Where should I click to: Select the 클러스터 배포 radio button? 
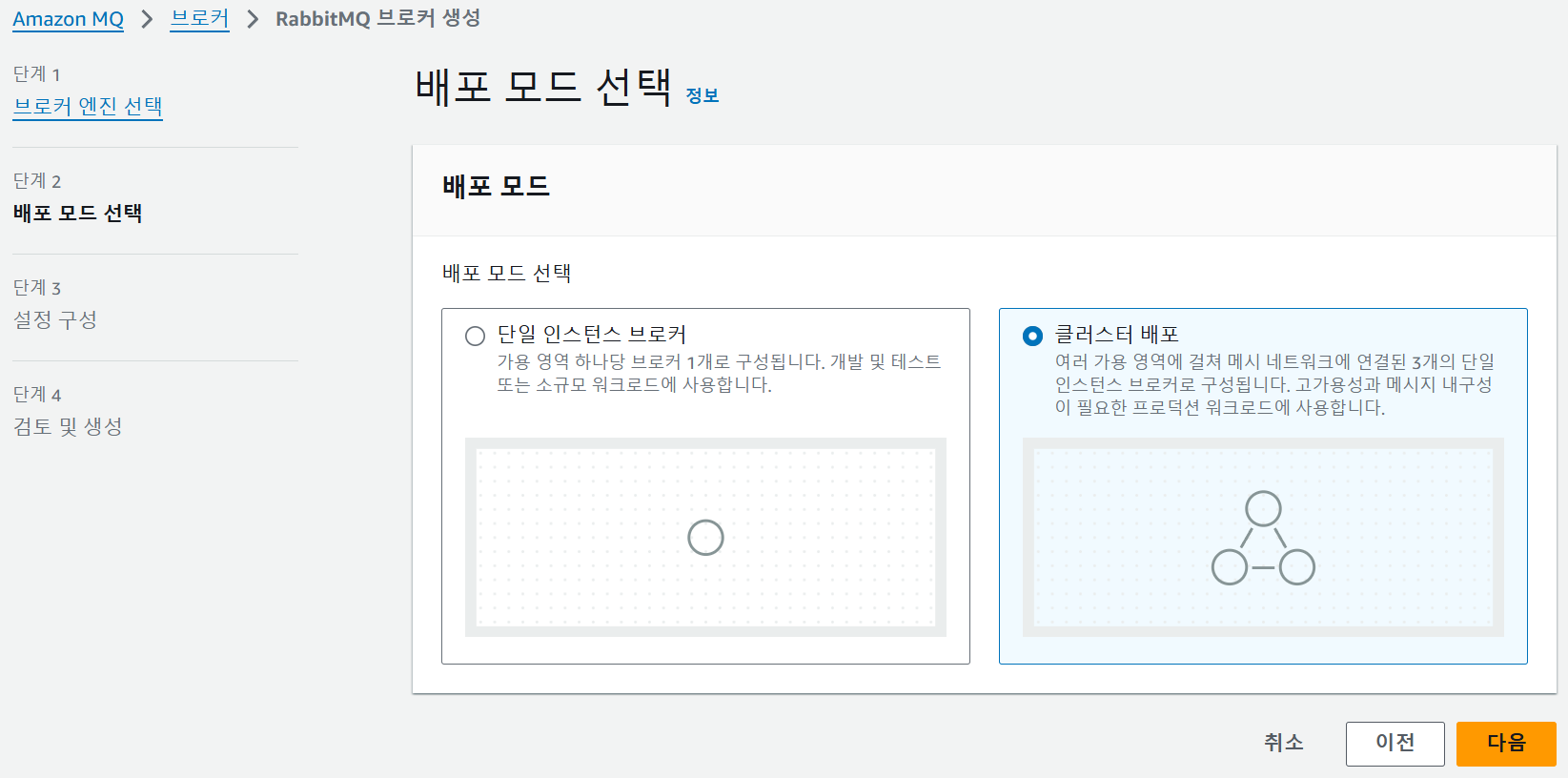pyautogui.click(x=1032, y=336)
